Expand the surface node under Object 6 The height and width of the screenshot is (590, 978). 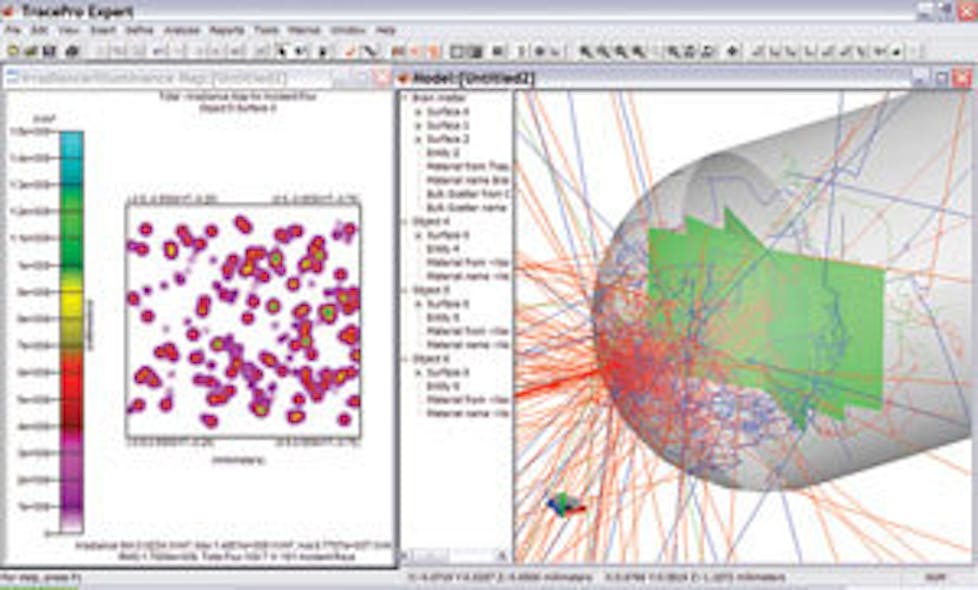(x=419, y=372)
